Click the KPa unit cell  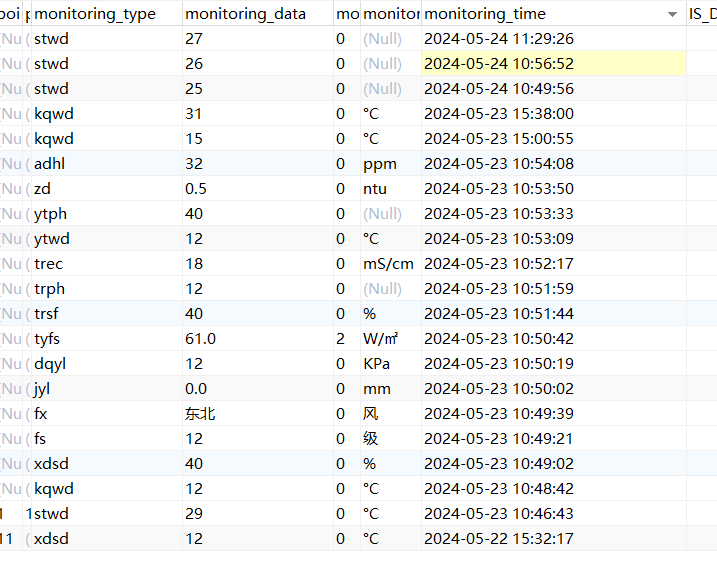pos(379,363)
